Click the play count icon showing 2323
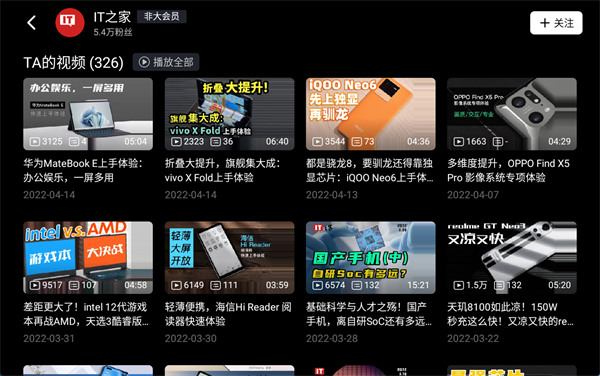600x376 pixels. pyautogui.click(x=176, y=142)
